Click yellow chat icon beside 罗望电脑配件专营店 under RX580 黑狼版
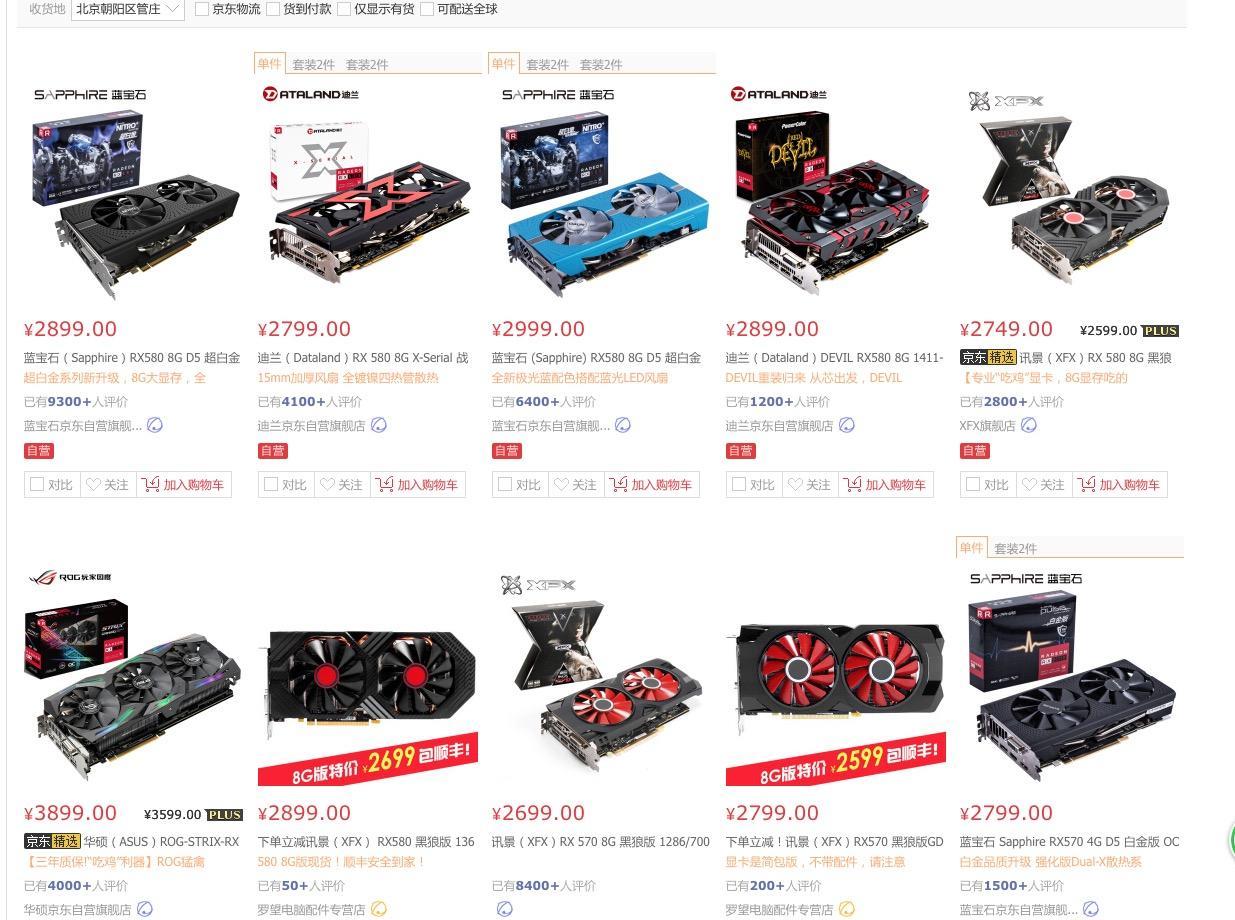 (x=379, y=909)
